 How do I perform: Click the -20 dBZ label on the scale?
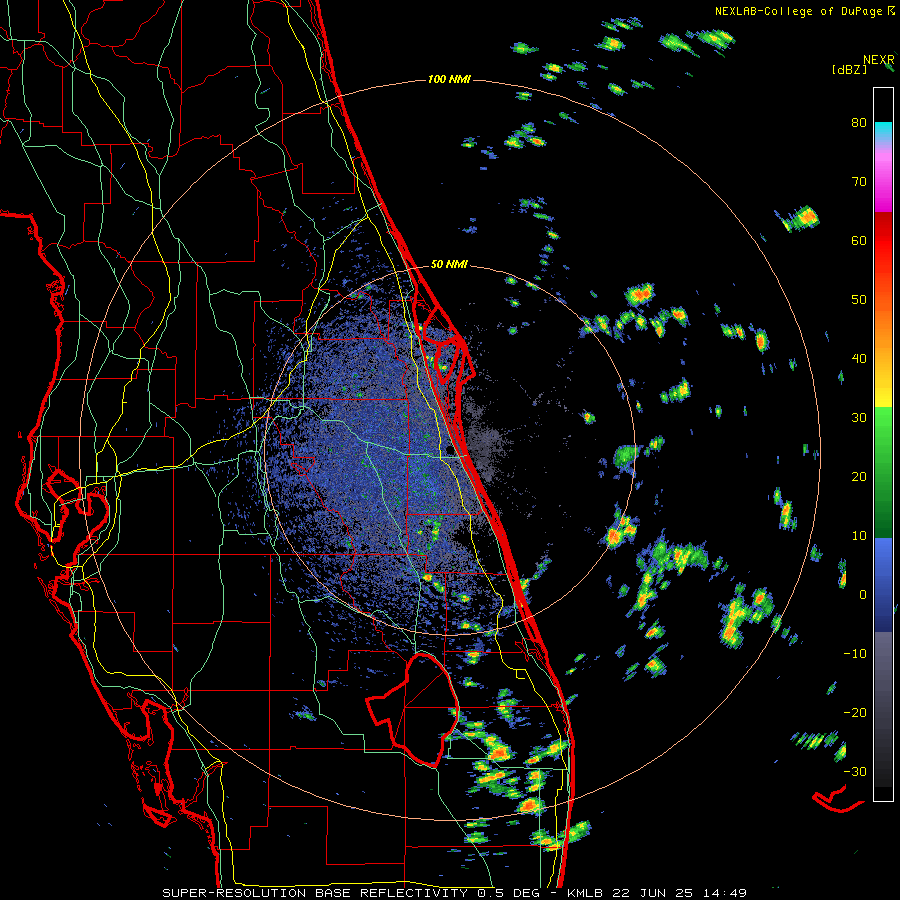[x=855, y=712]
